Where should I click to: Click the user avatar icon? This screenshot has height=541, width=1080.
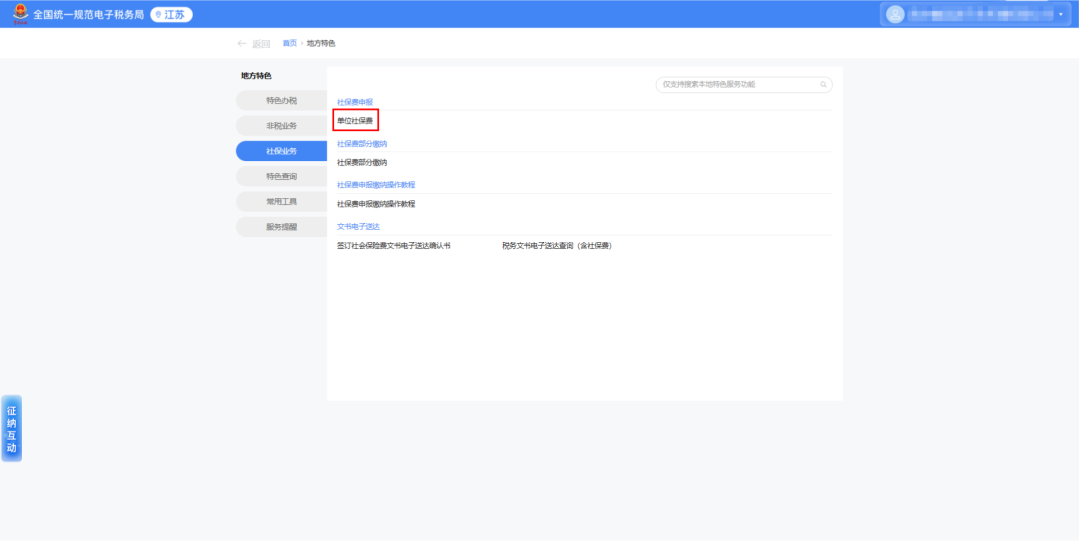click(895, 14)
